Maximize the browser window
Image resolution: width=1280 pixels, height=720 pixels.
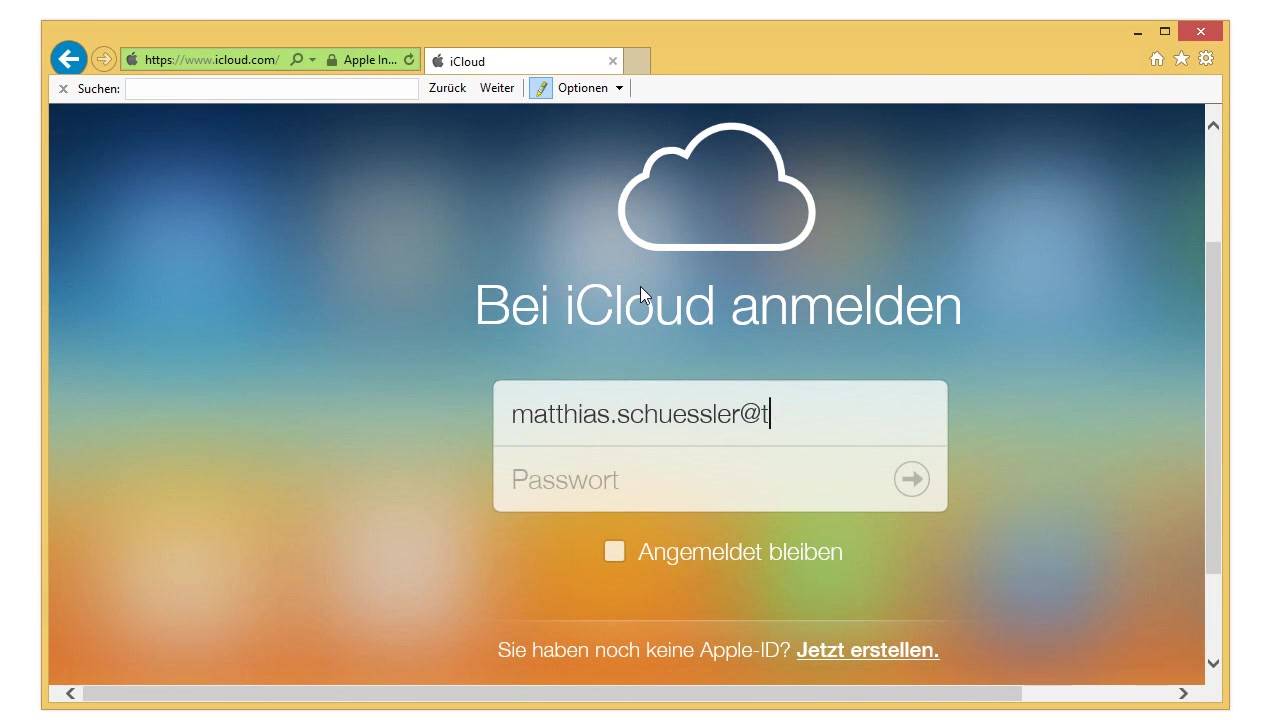pos(1165,32)
